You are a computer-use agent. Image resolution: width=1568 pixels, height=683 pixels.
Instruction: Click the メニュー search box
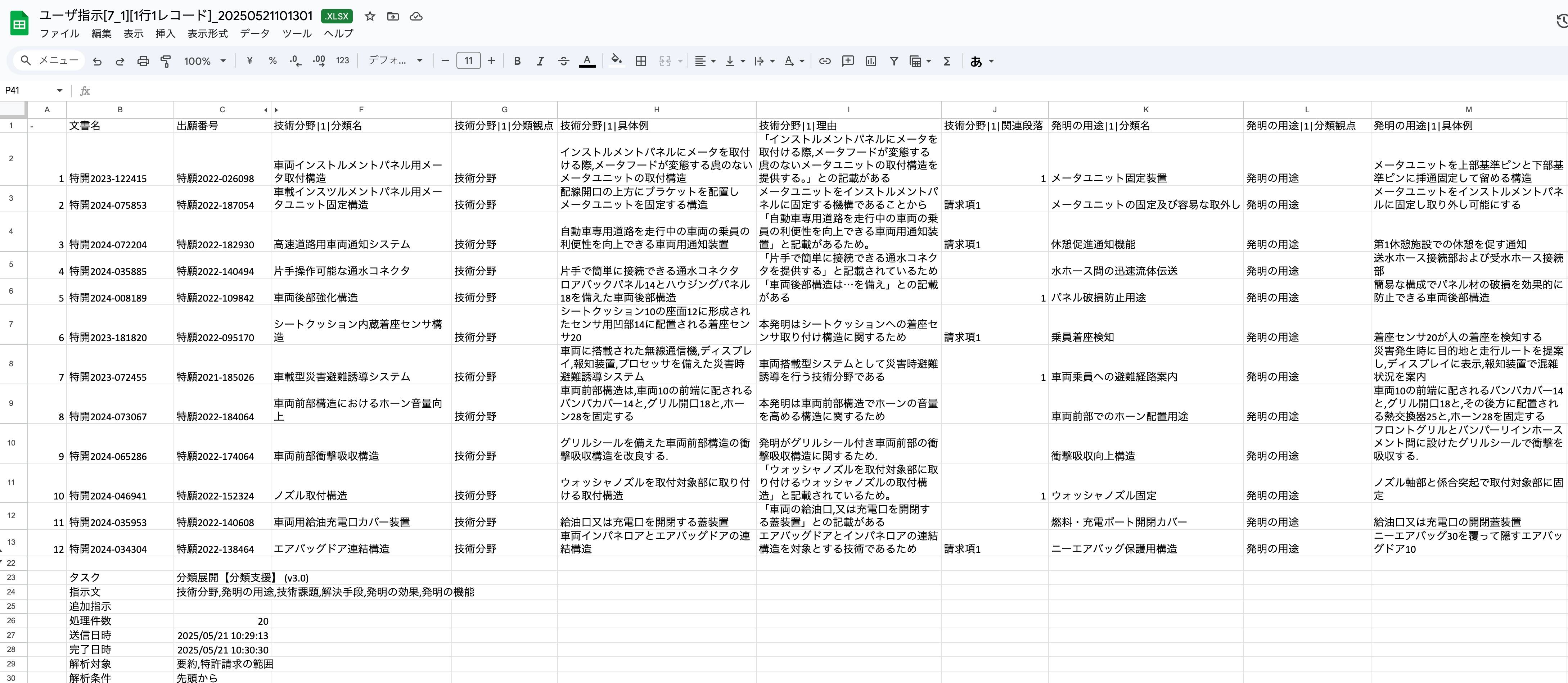(49, 60)
